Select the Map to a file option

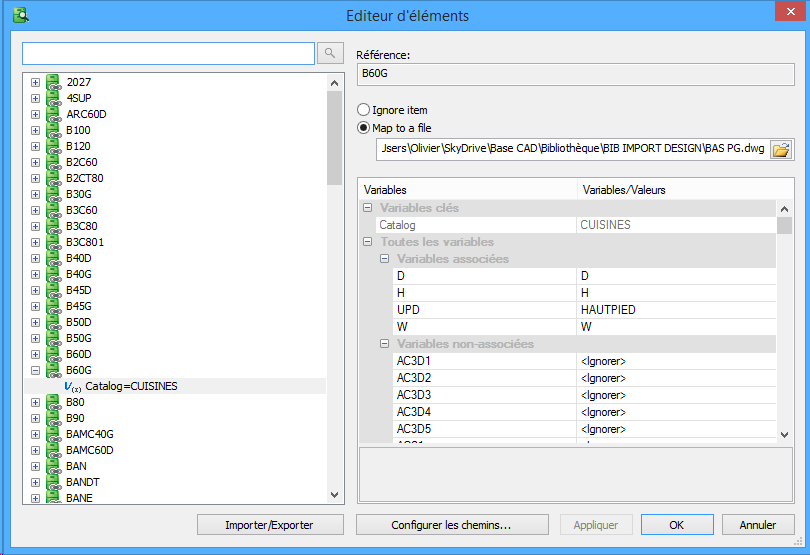coord(364,128)
